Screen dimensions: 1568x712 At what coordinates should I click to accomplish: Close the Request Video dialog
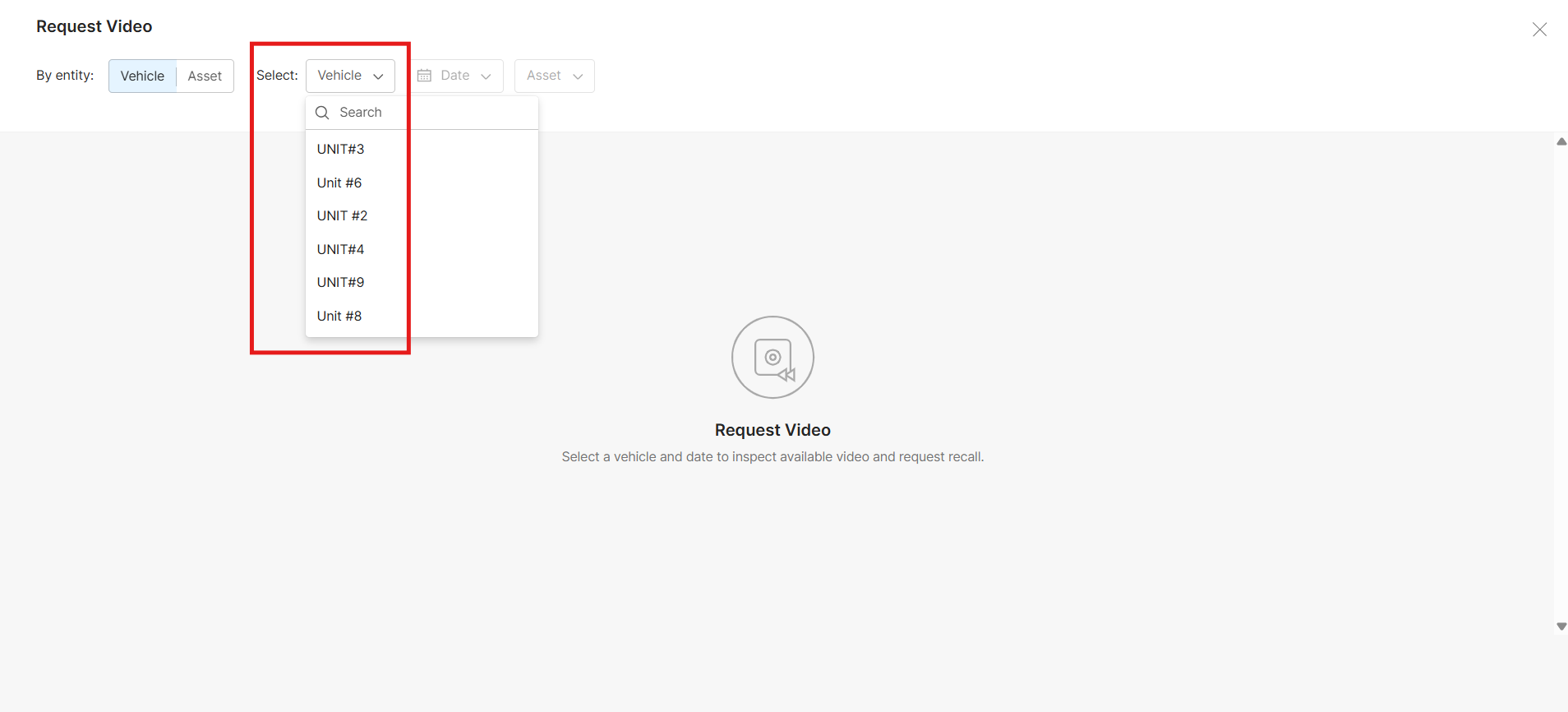[1539, 30]
